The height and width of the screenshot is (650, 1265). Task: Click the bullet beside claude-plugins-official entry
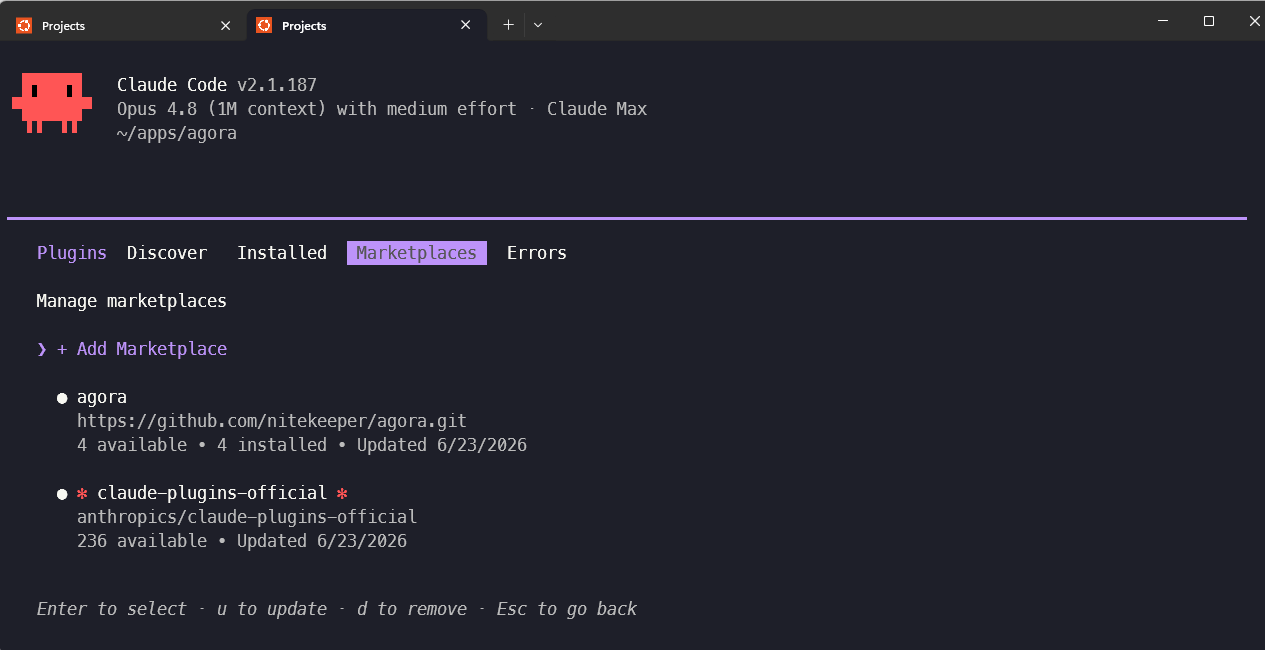tap(62, 494)
